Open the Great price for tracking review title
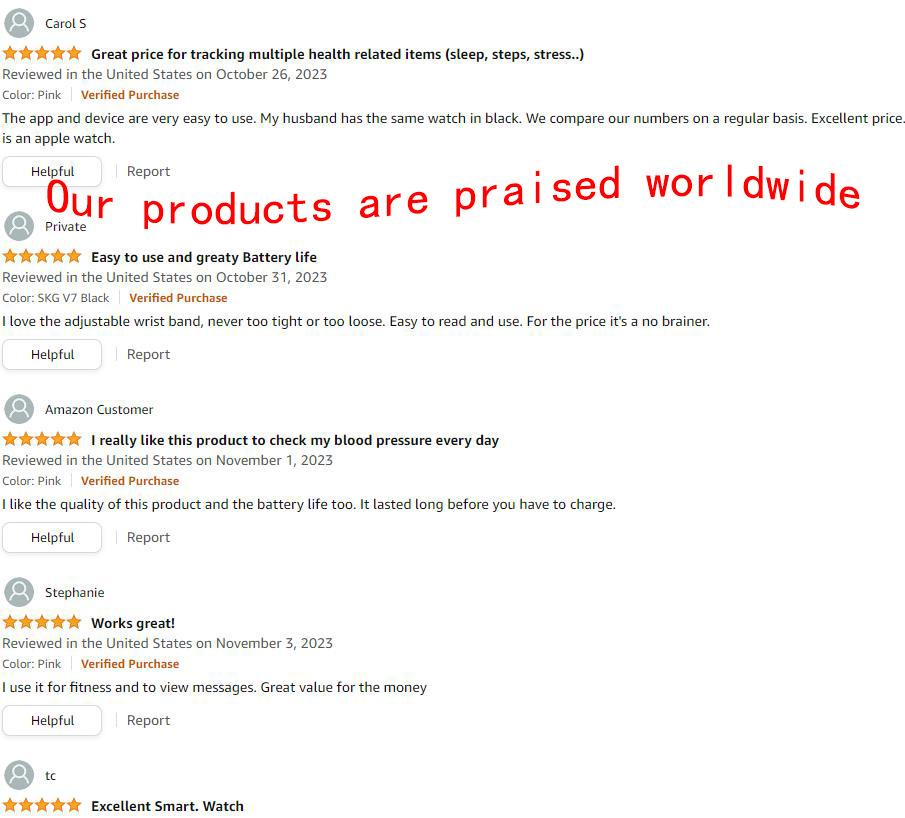 pos(337,54)
